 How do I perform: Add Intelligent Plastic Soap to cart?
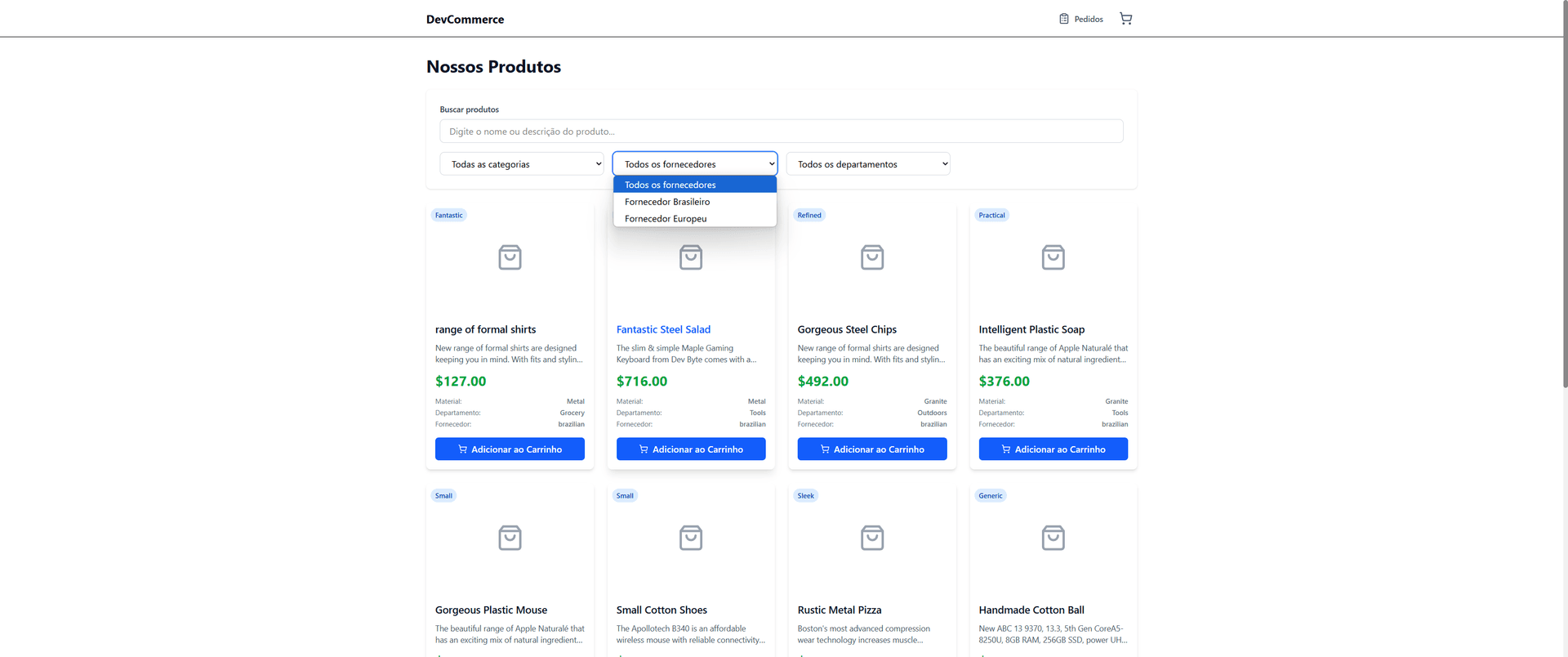tap(1053, 449)
